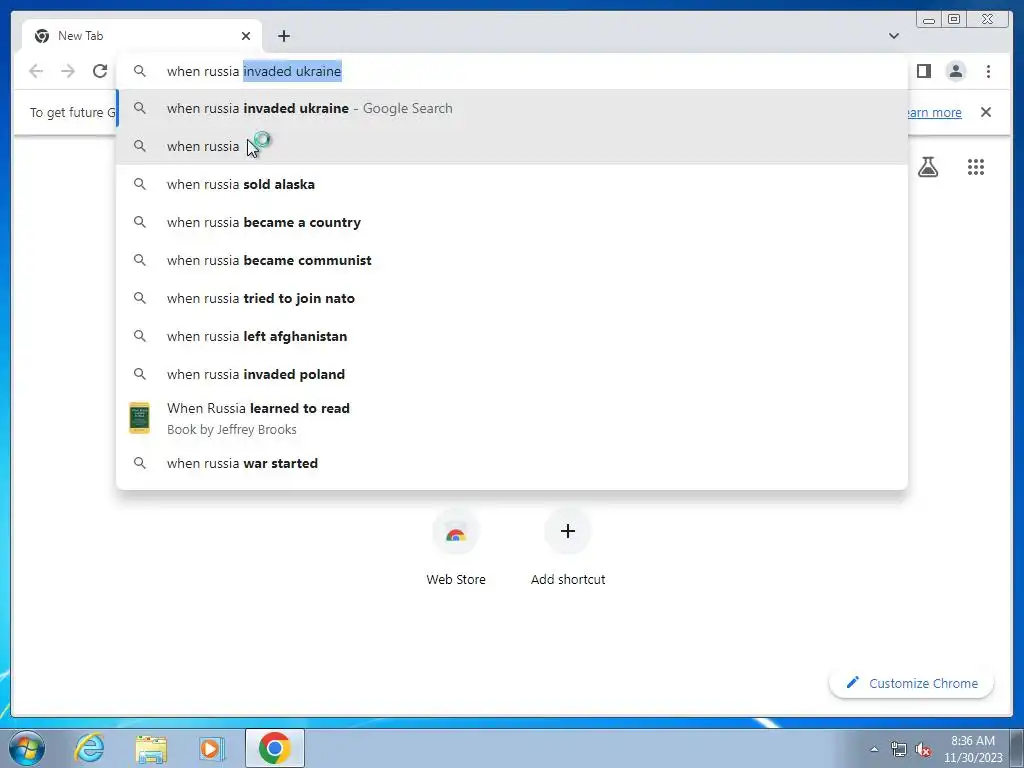Image resolution: width=1024 pixels, height=768 pixels.
Task: Open the Search Labs flask icon
Action: coord(927,167)
